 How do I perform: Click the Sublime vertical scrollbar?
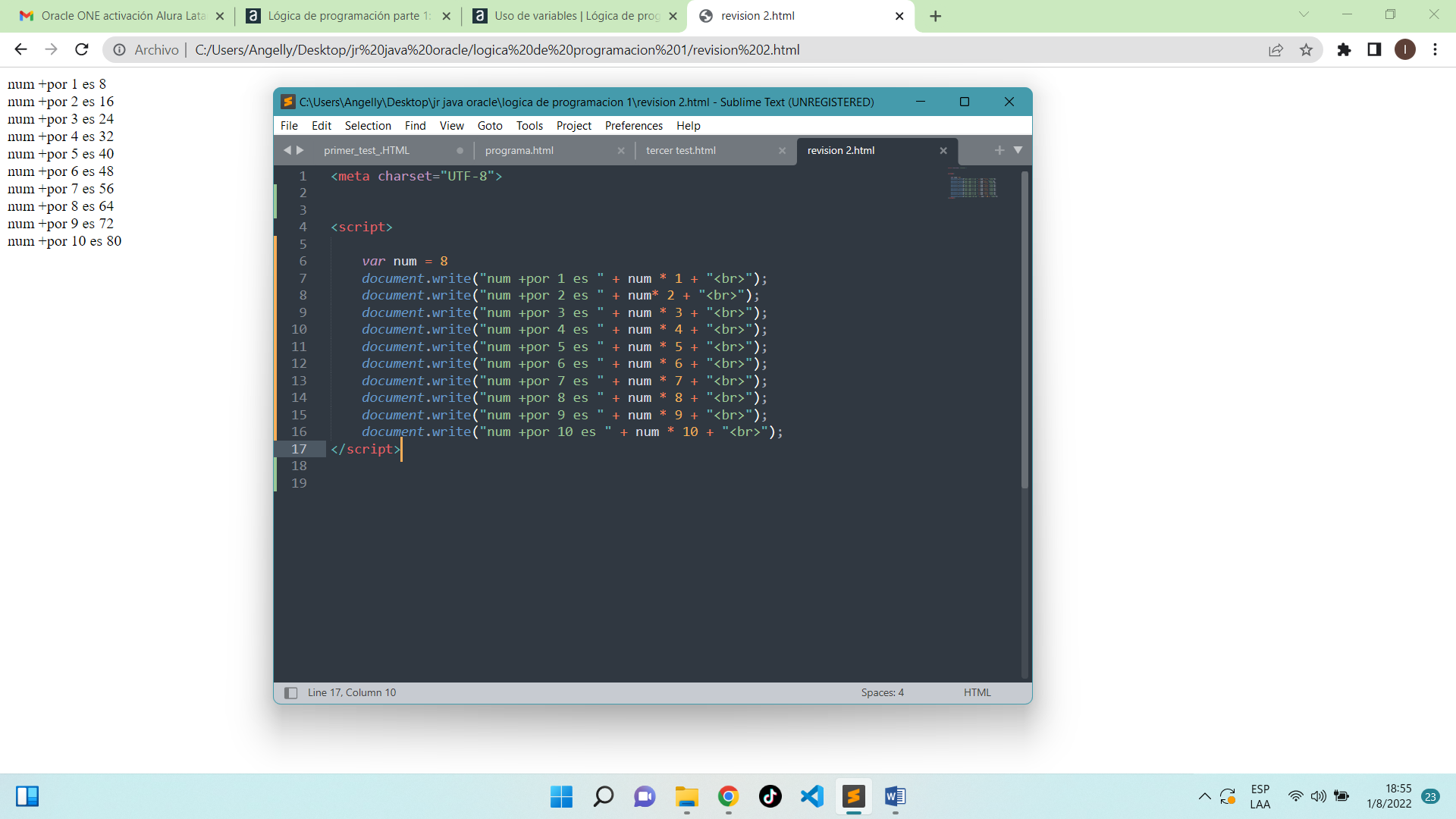1025,330
